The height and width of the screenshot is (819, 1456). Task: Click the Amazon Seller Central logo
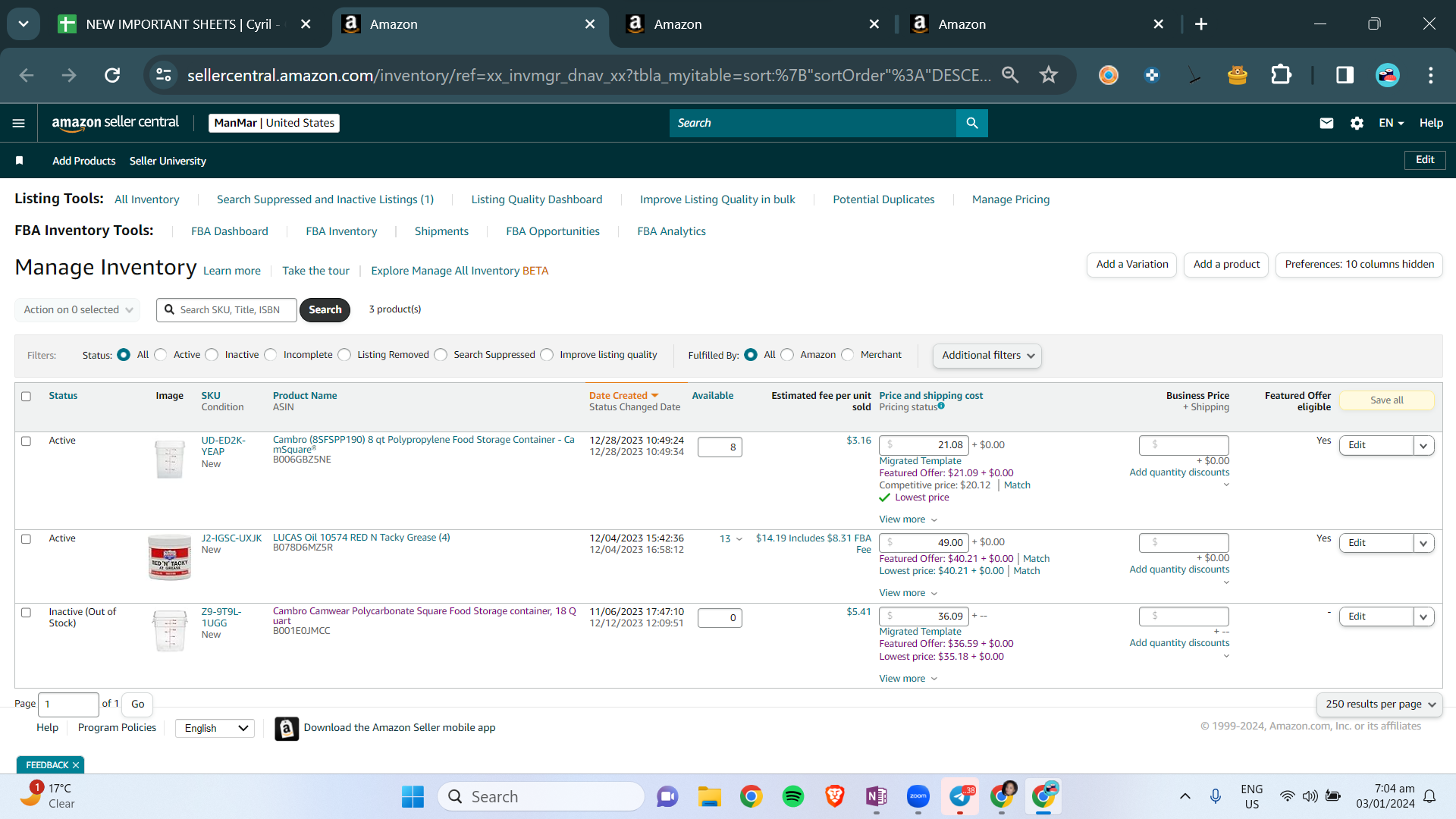tap(115, 123)
